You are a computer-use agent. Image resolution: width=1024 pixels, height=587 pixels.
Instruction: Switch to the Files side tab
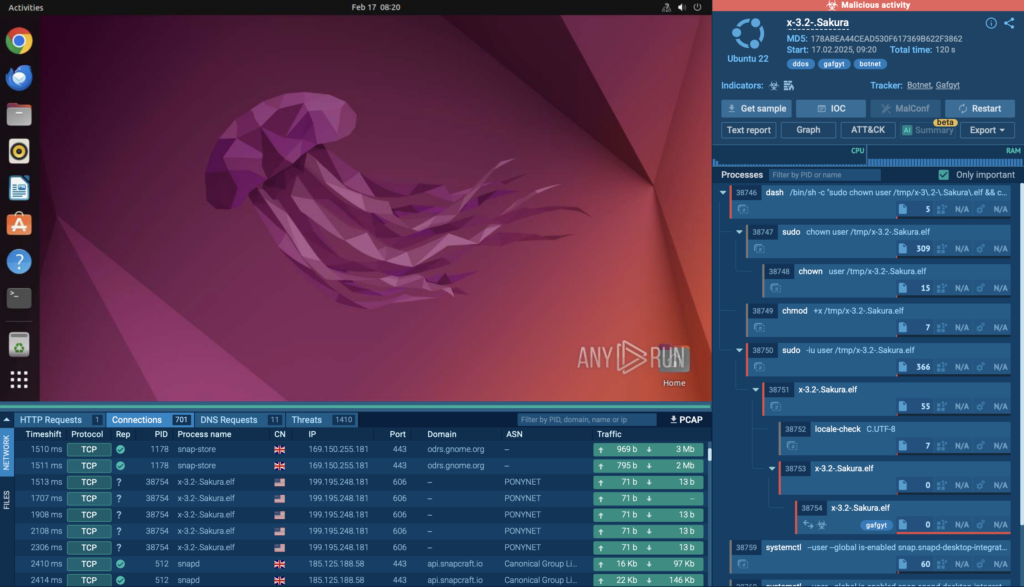click(7, 497)
